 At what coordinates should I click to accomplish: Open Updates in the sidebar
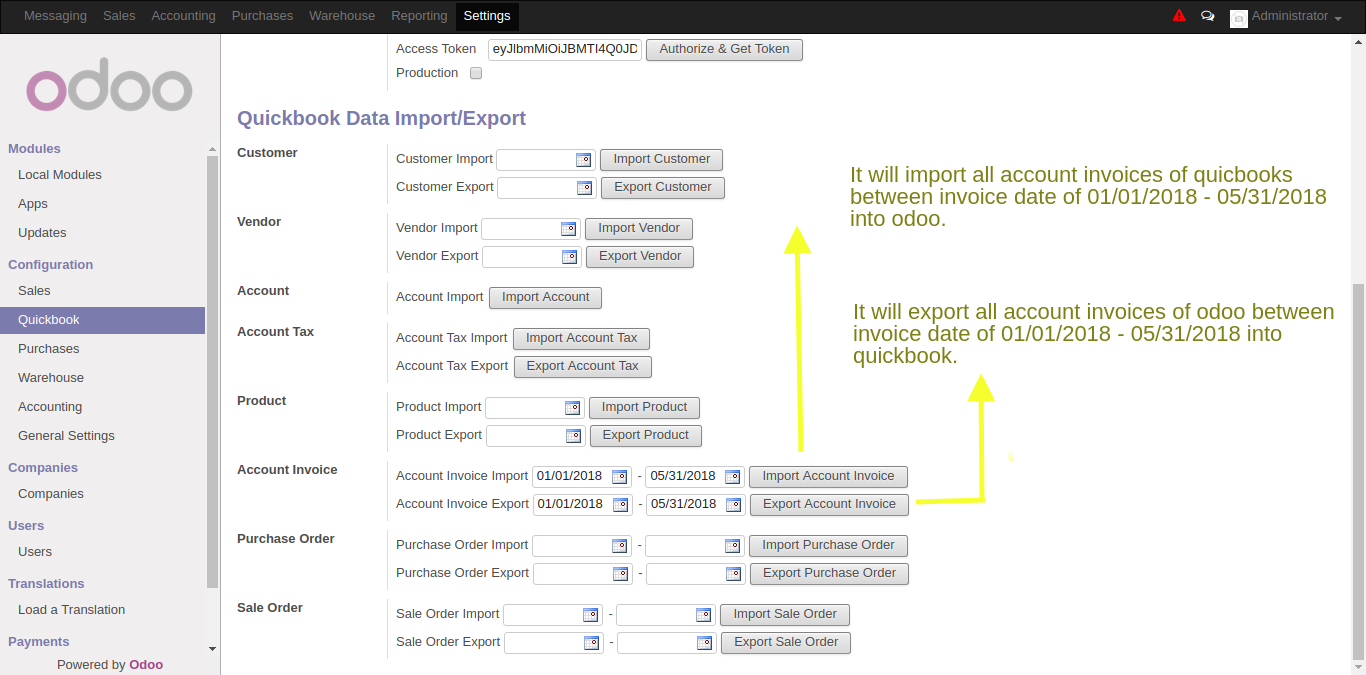42,233
